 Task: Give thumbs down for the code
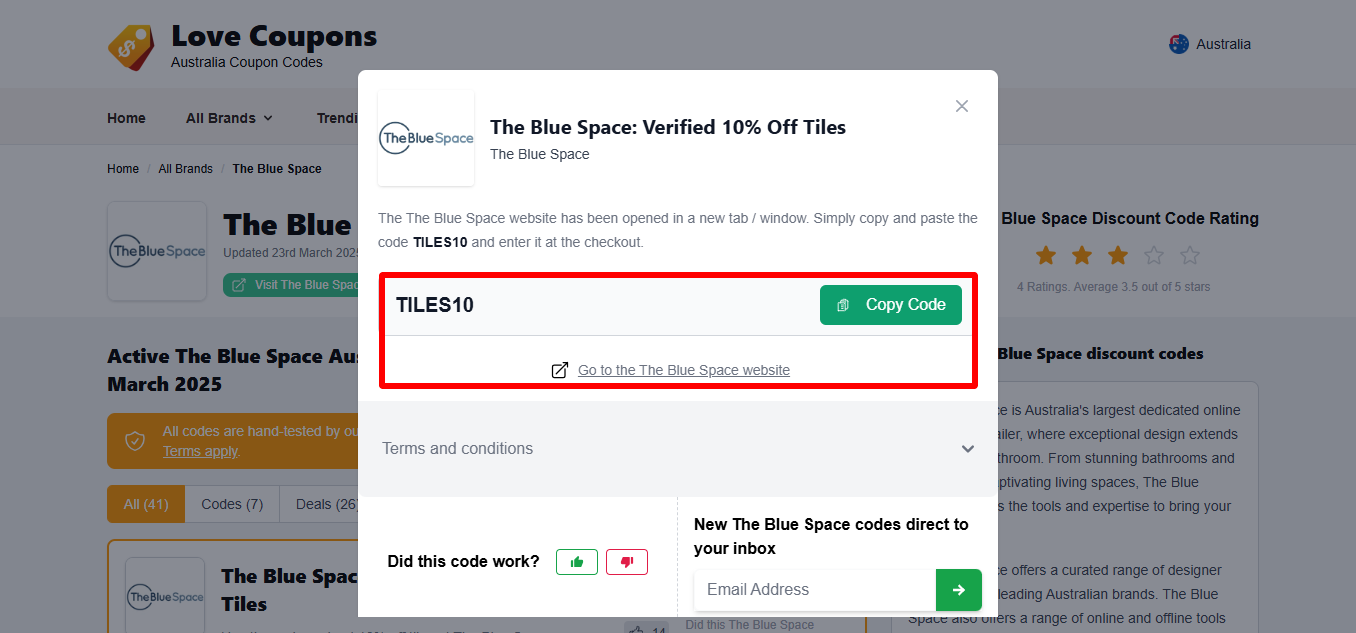(627, 561)
